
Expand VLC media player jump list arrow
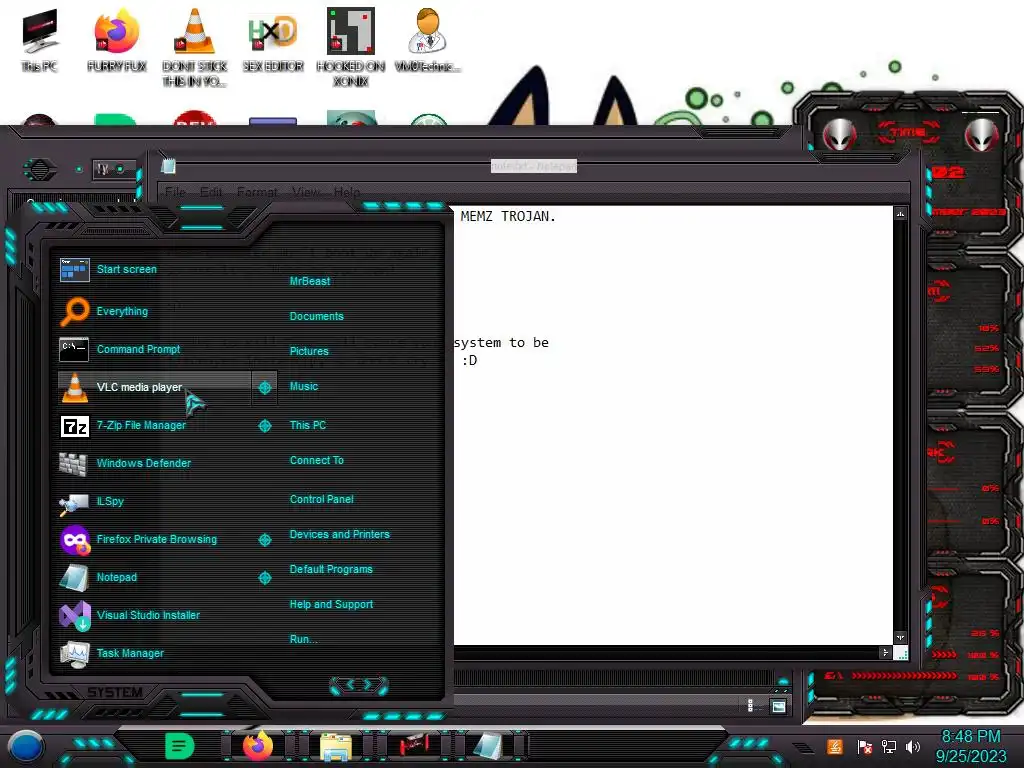(264, 387)
